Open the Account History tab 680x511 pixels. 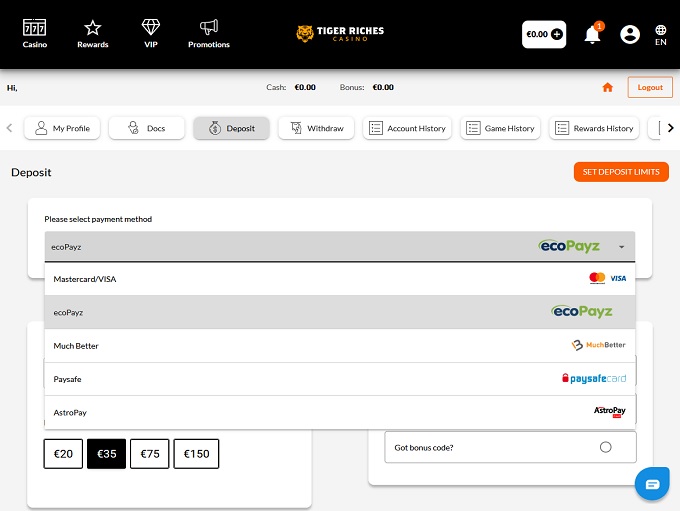[407, 128]
